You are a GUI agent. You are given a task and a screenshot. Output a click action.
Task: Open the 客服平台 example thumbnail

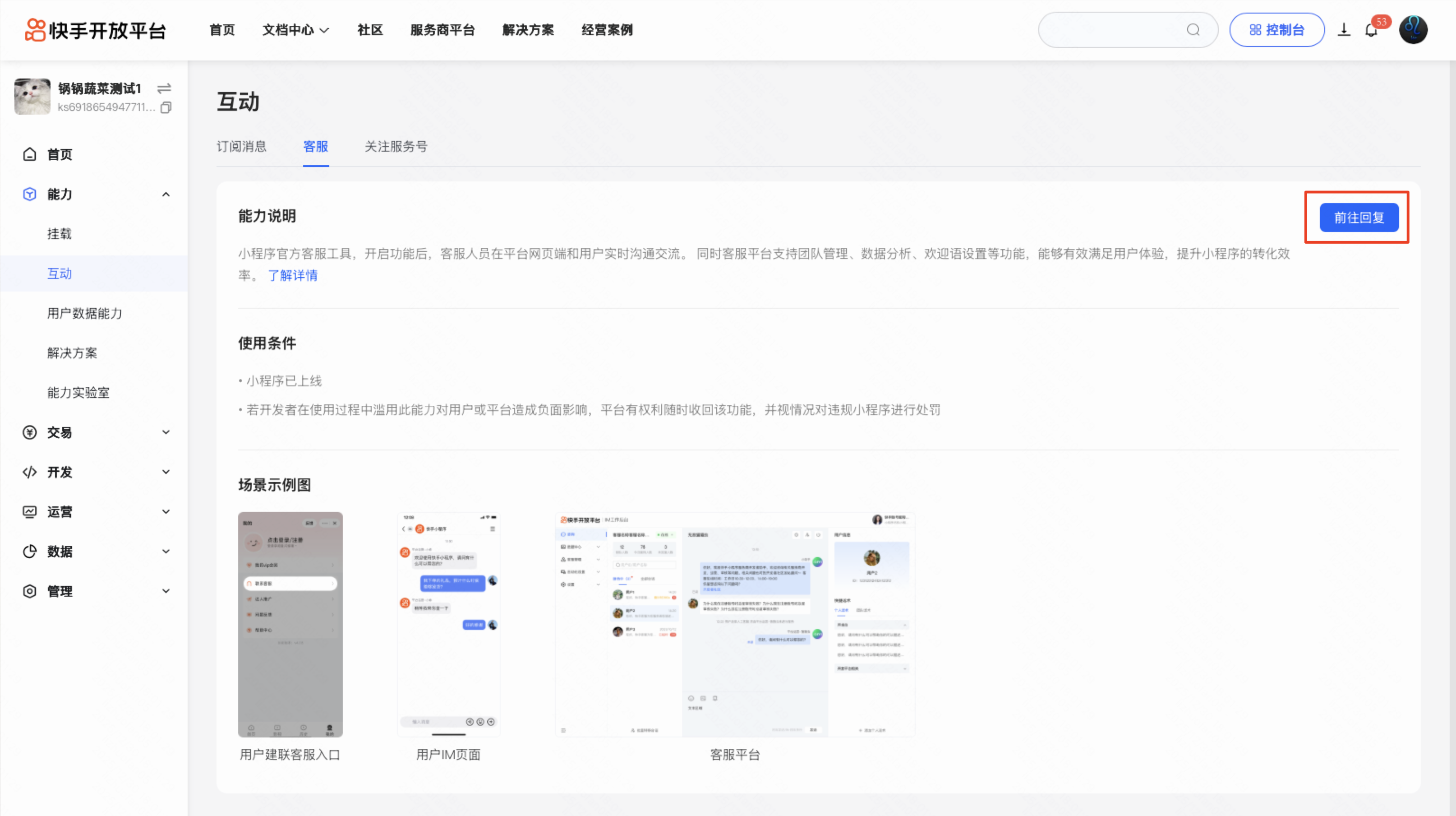pyautogui.click(x=734, y=624)
